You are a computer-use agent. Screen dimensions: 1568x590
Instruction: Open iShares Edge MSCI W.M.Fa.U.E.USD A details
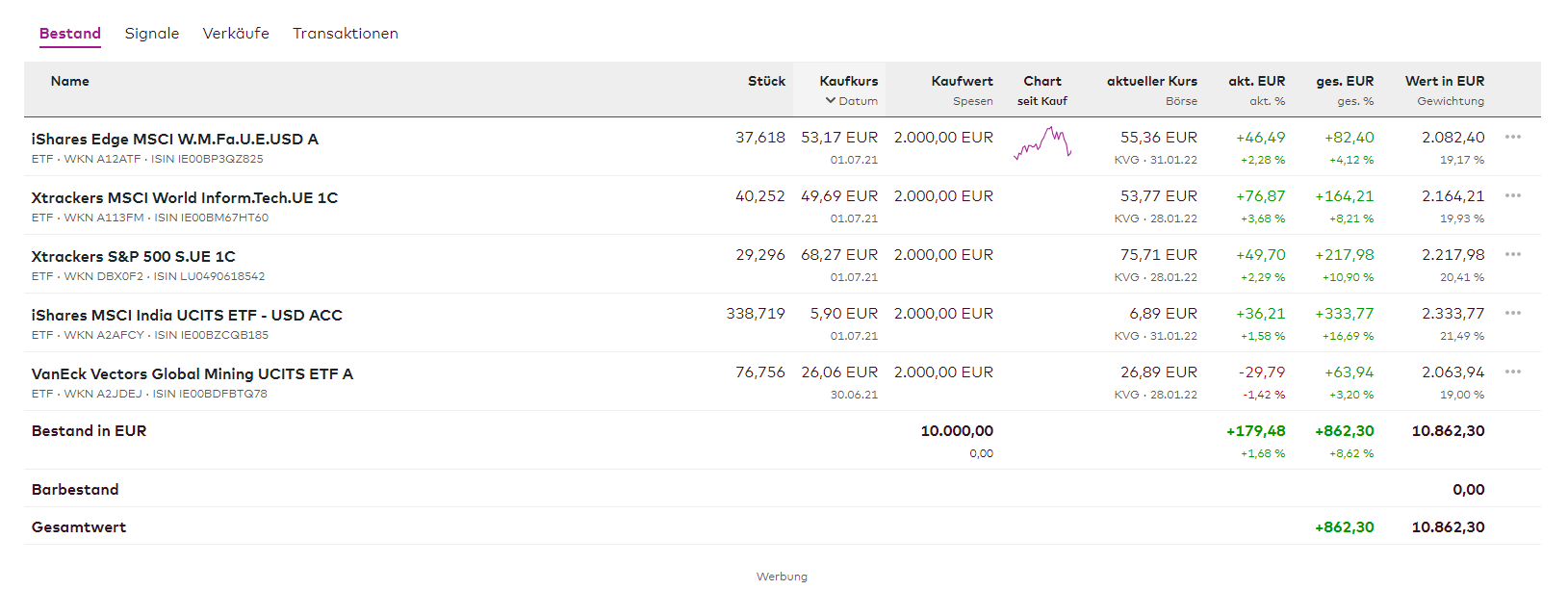coord(175,140)
